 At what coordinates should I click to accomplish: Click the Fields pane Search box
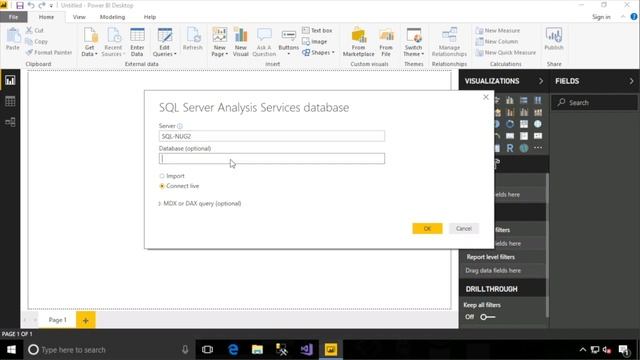point(595,102)
